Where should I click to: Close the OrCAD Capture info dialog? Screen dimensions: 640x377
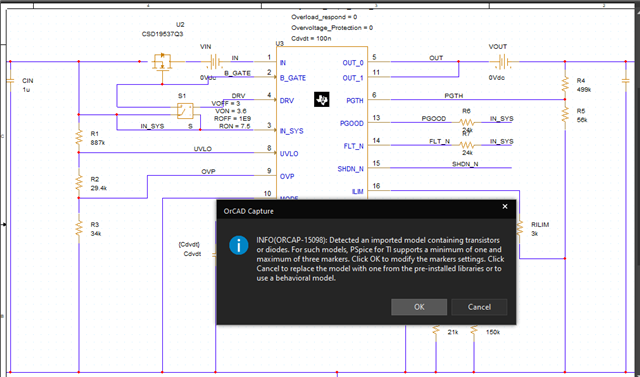pyautogui.click(x=505, y=206)
